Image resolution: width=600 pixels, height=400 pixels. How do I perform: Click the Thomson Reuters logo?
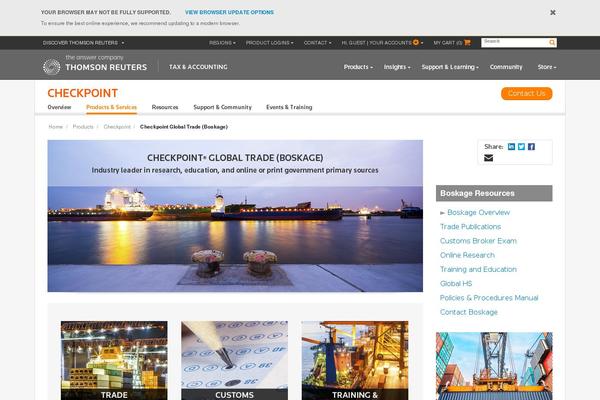pyautogui.click(x=95, y=66)
